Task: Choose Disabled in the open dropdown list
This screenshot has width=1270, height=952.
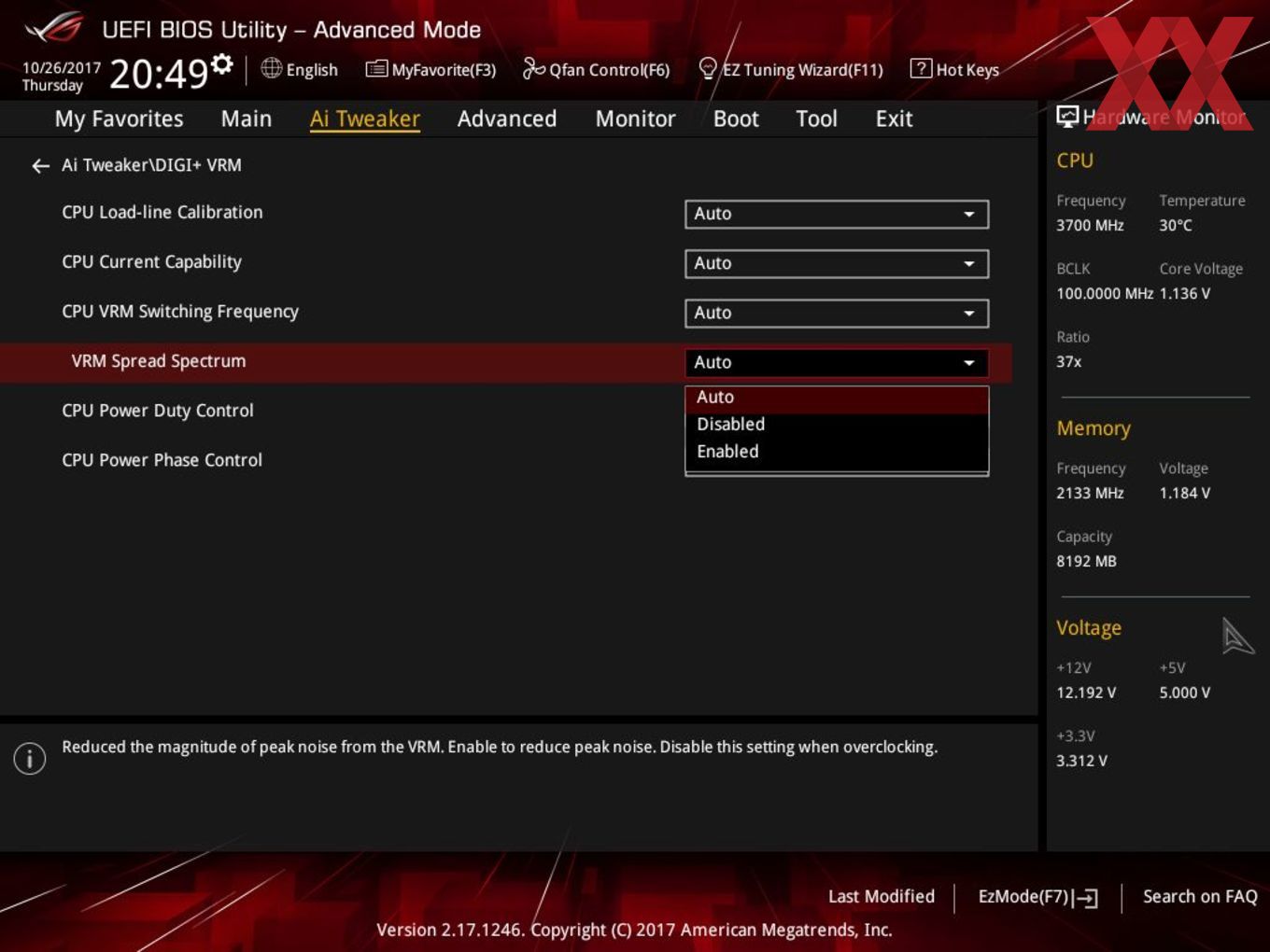Action: [x=837, y=425]
